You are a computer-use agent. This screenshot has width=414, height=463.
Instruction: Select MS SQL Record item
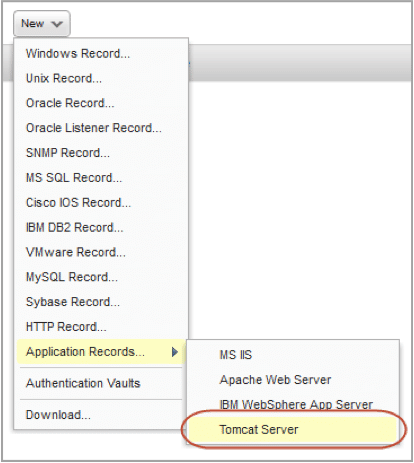pyautogui.click(x=74, y=178)
